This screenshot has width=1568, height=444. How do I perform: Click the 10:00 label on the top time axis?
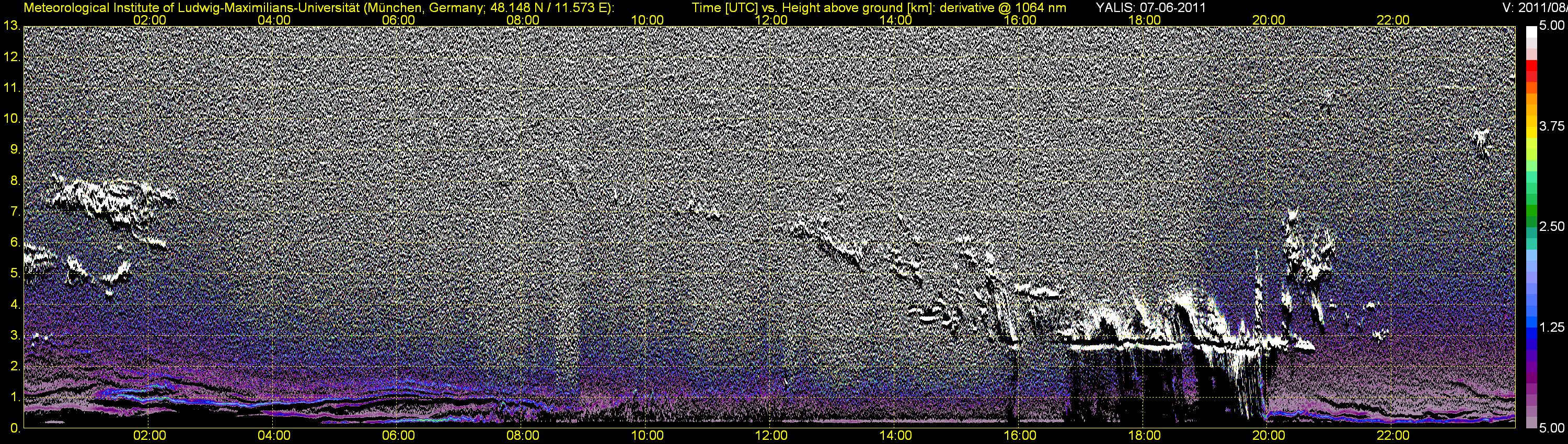(647, 20)
